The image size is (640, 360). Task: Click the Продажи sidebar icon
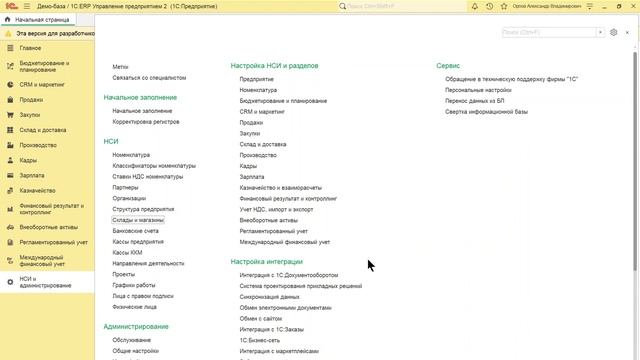point(10,100)
